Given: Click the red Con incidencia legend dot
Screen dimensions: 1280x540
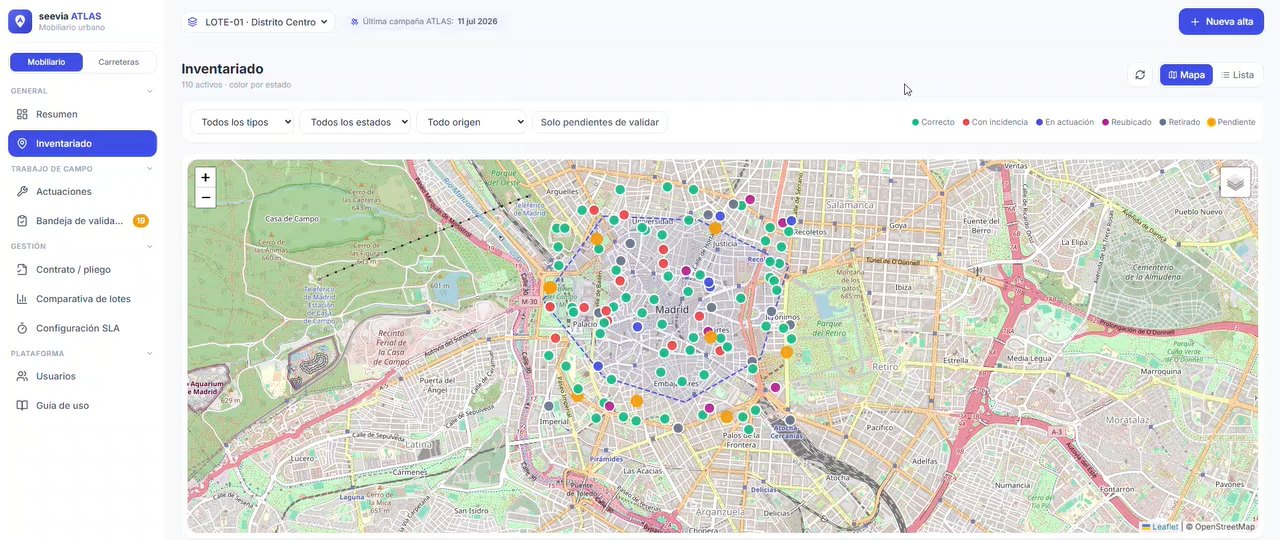Looking at the screenshot, I should click(x=966, y=122).
